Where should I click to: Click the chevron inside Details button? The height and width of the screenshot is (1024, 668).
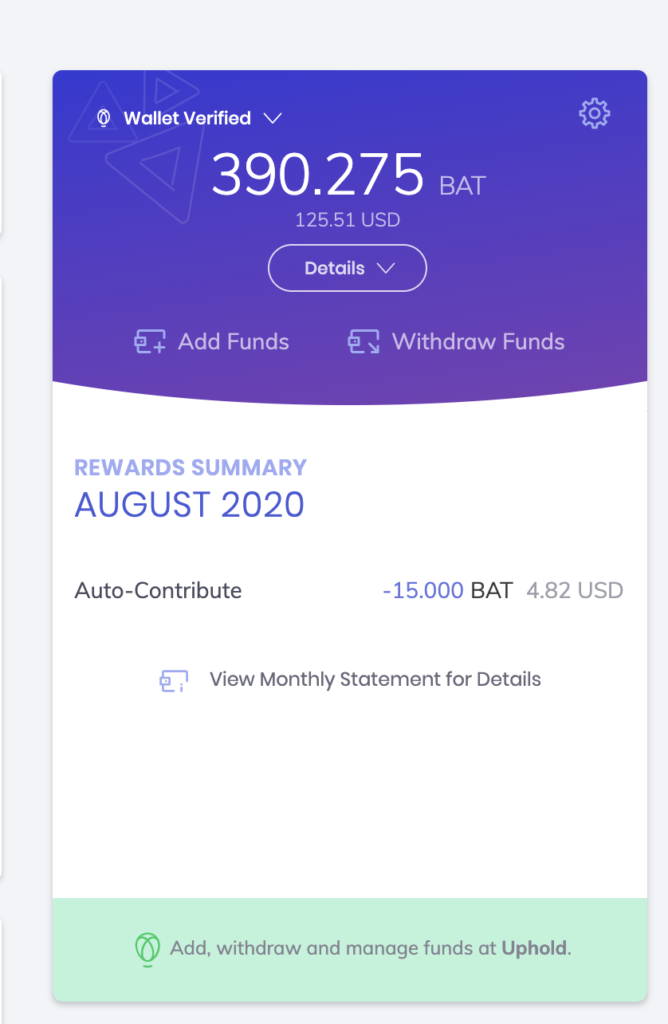click(x=386, y=268)
